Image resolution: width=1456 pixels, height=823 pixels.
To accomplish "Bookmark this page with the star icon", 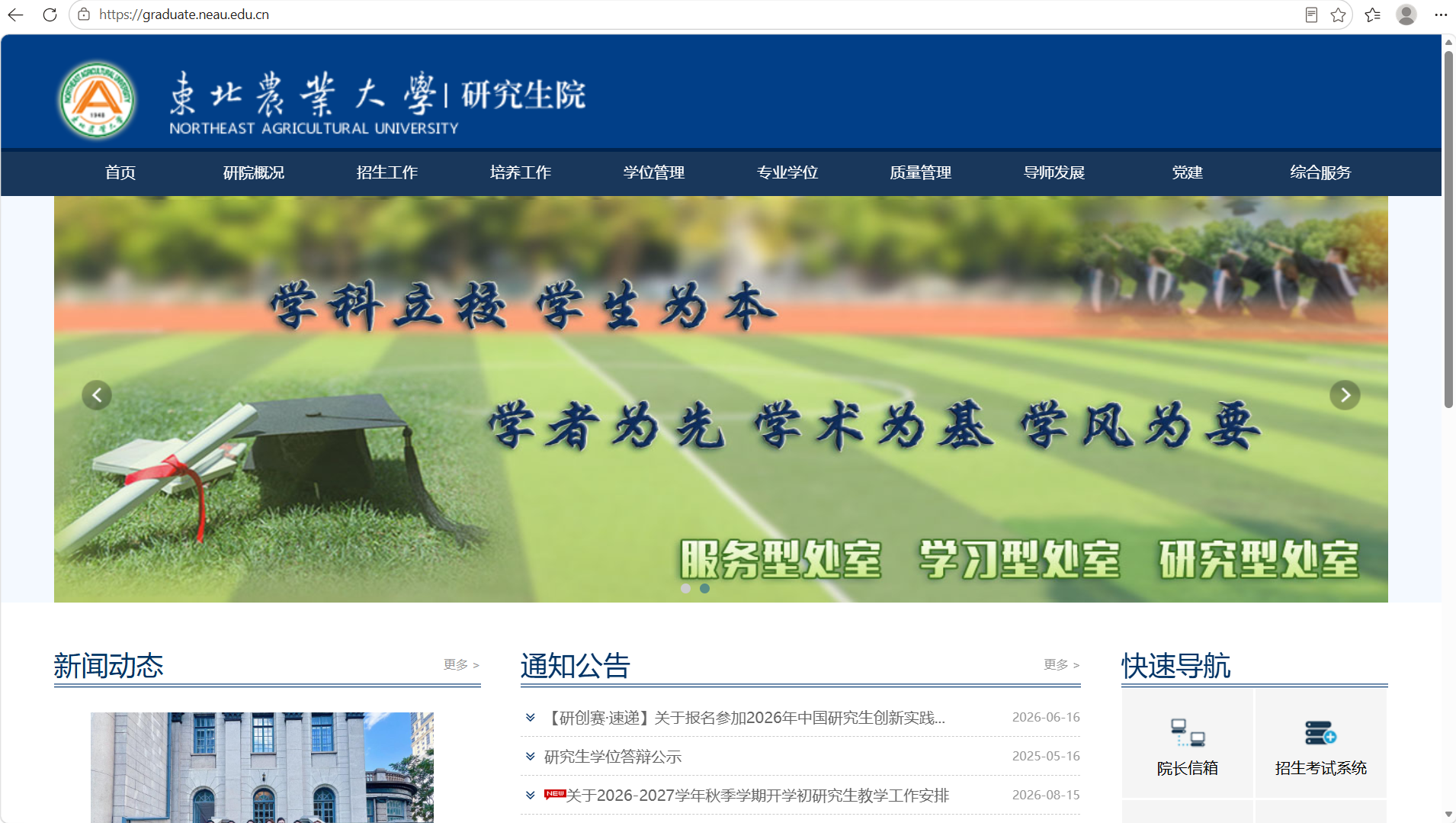I will pyautogui.click(x=1338, y=14).
